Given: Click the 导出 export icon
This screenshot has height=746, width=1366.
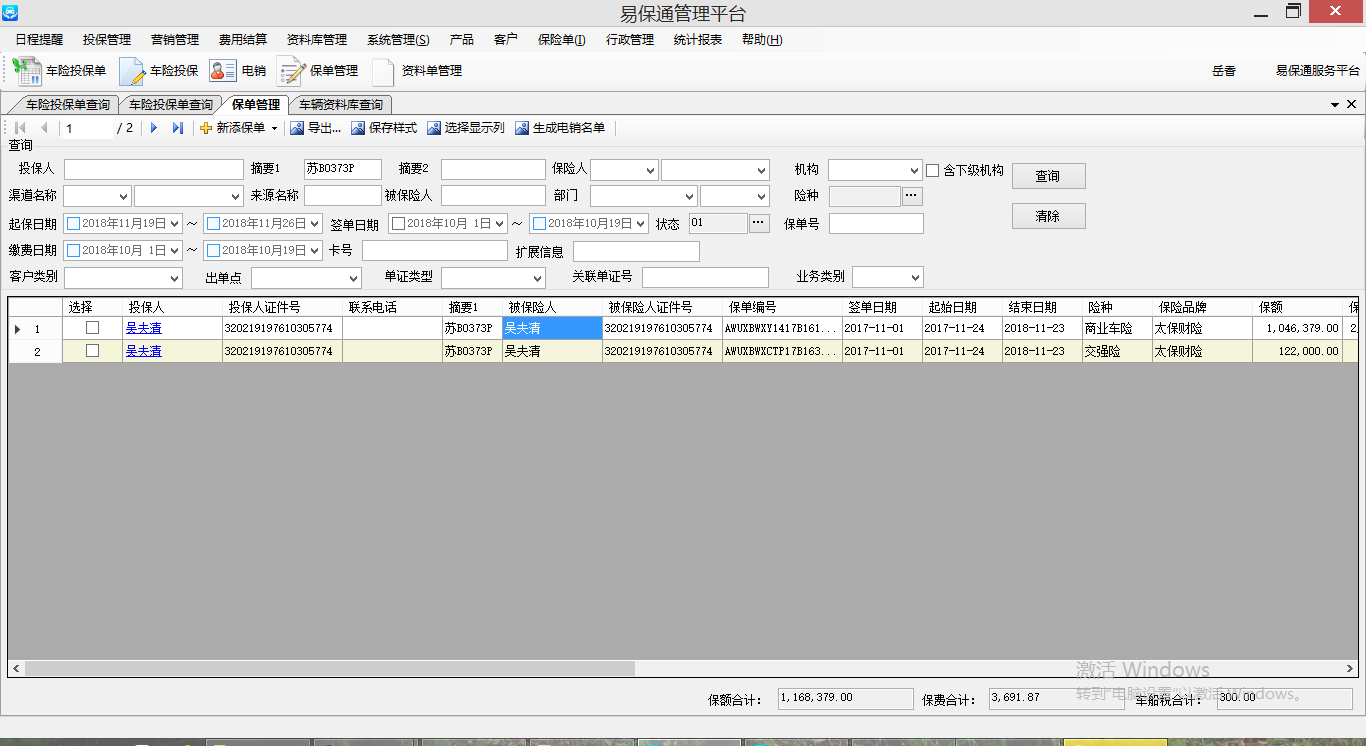Looking at the screenshot, I should click(x=297, y=128).
